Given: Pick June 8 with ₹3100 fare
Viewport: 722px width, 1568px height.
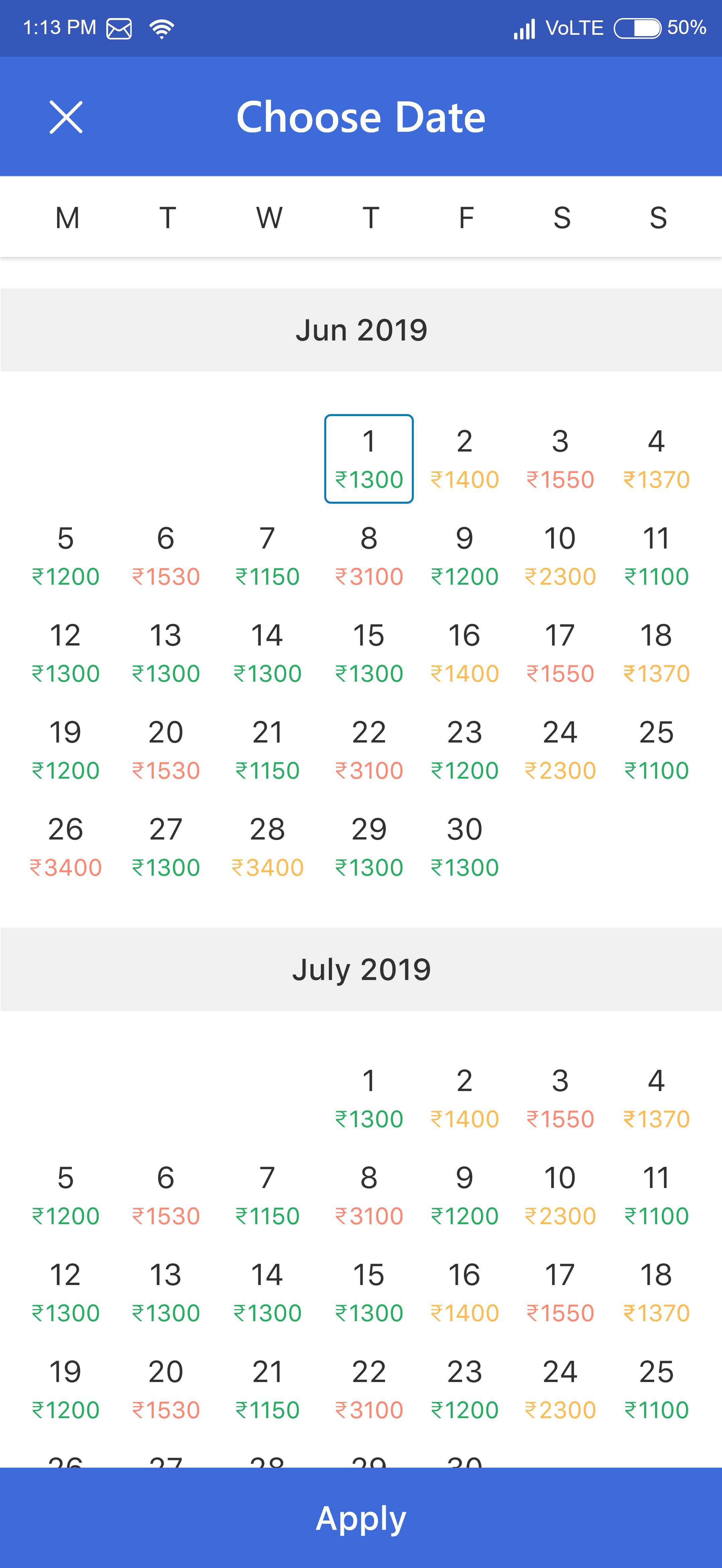Looking at the screenshot, I should (x=369, y=556).
